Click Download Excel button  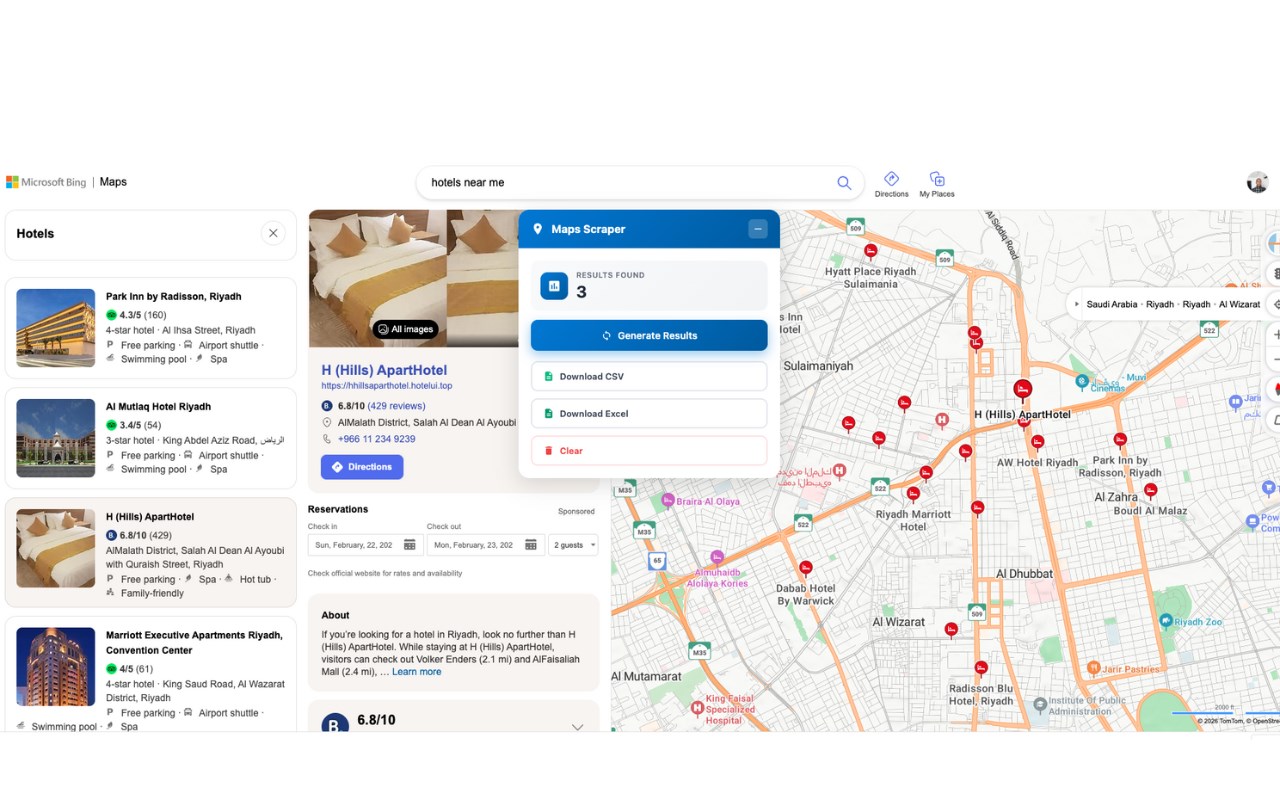click(x=649, y=414)
